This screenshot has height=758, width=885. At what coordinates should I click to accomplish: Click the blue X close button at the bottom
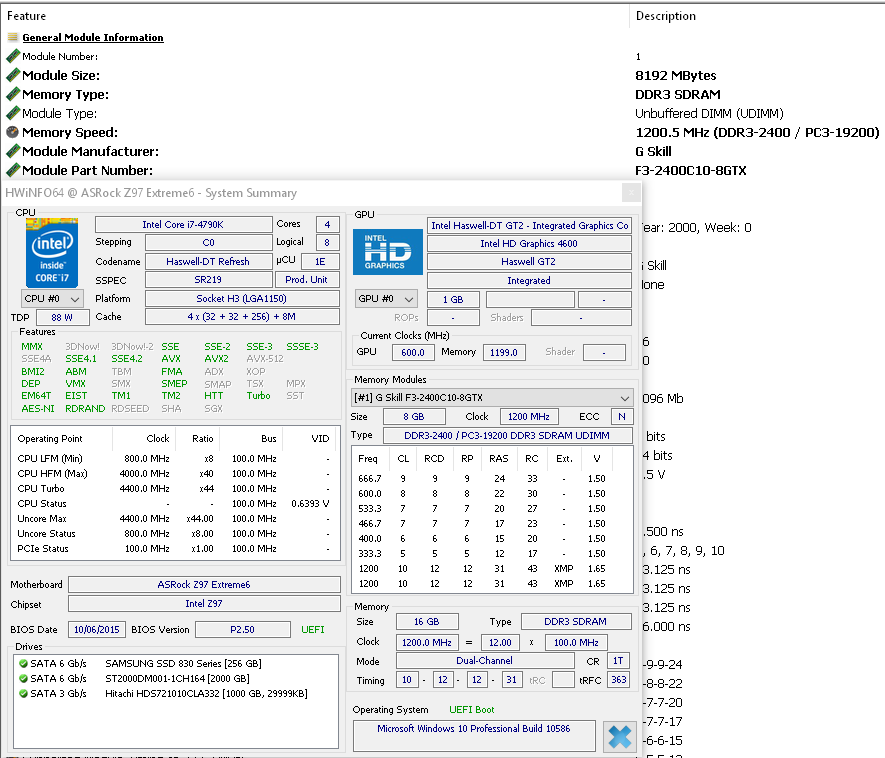620,737
